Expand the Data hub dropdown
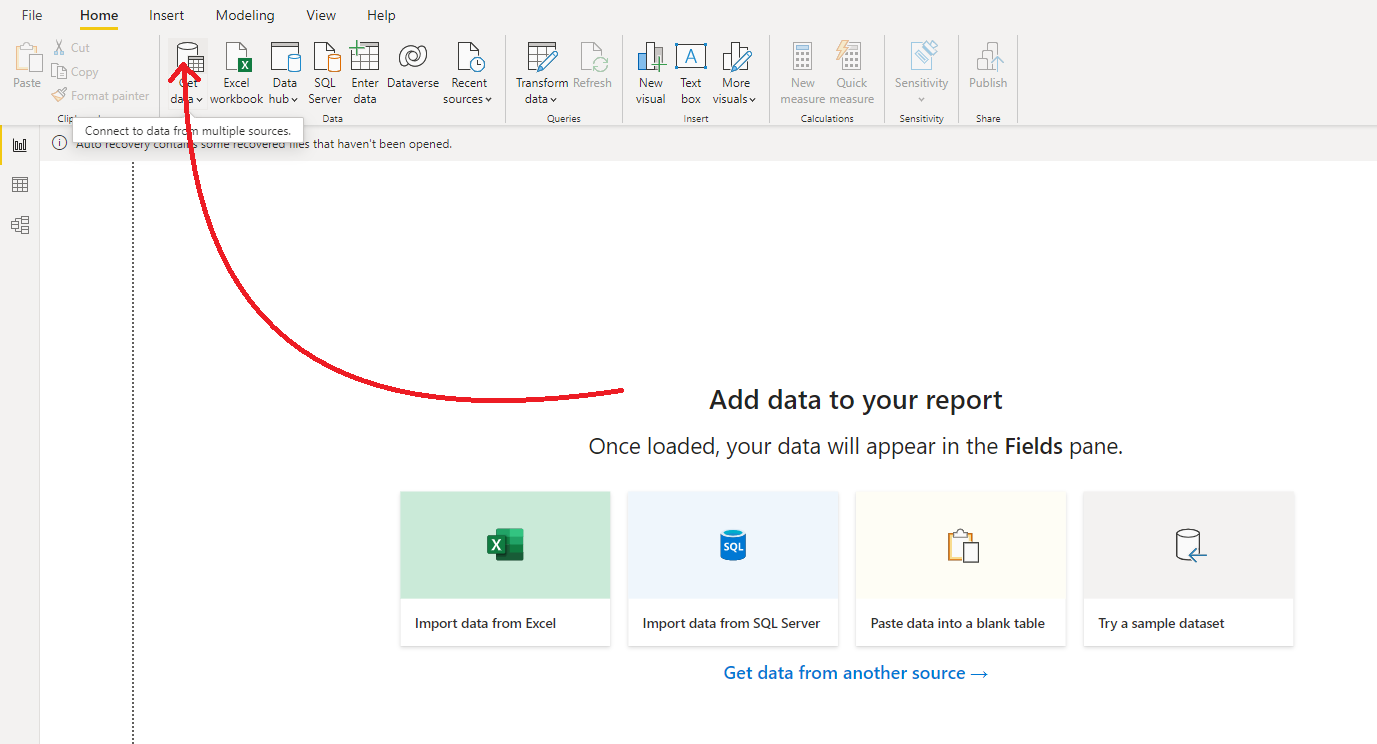Image resolution: width=1377 pixels, height=744 pixels. [284, 99]
